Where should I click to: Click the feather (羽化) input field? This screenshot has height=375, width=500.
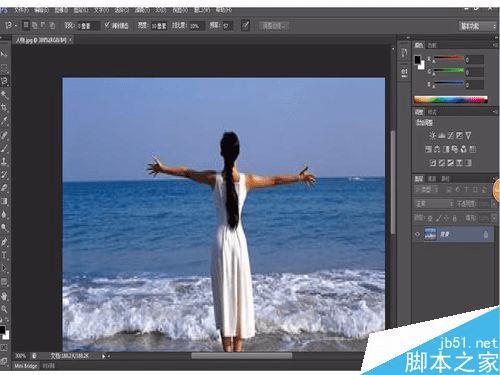(88, 26)
